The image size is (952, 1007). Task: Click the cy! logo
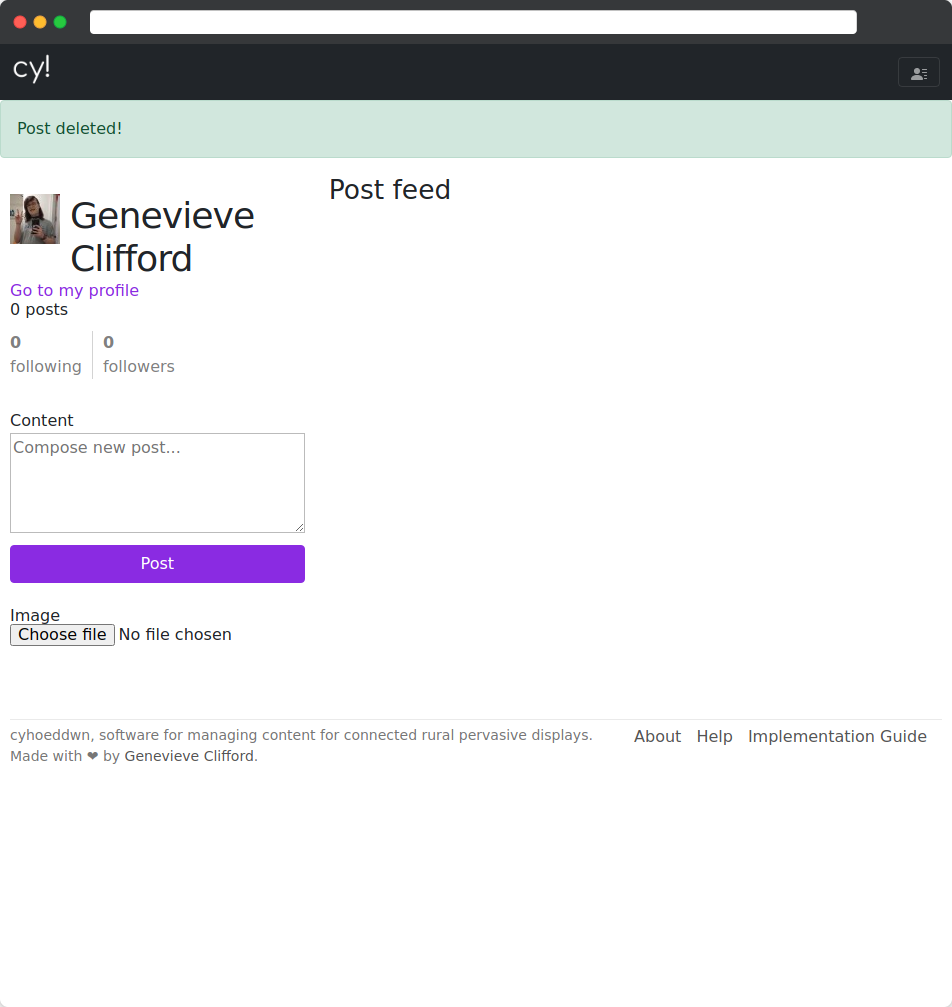click(31, 68)
